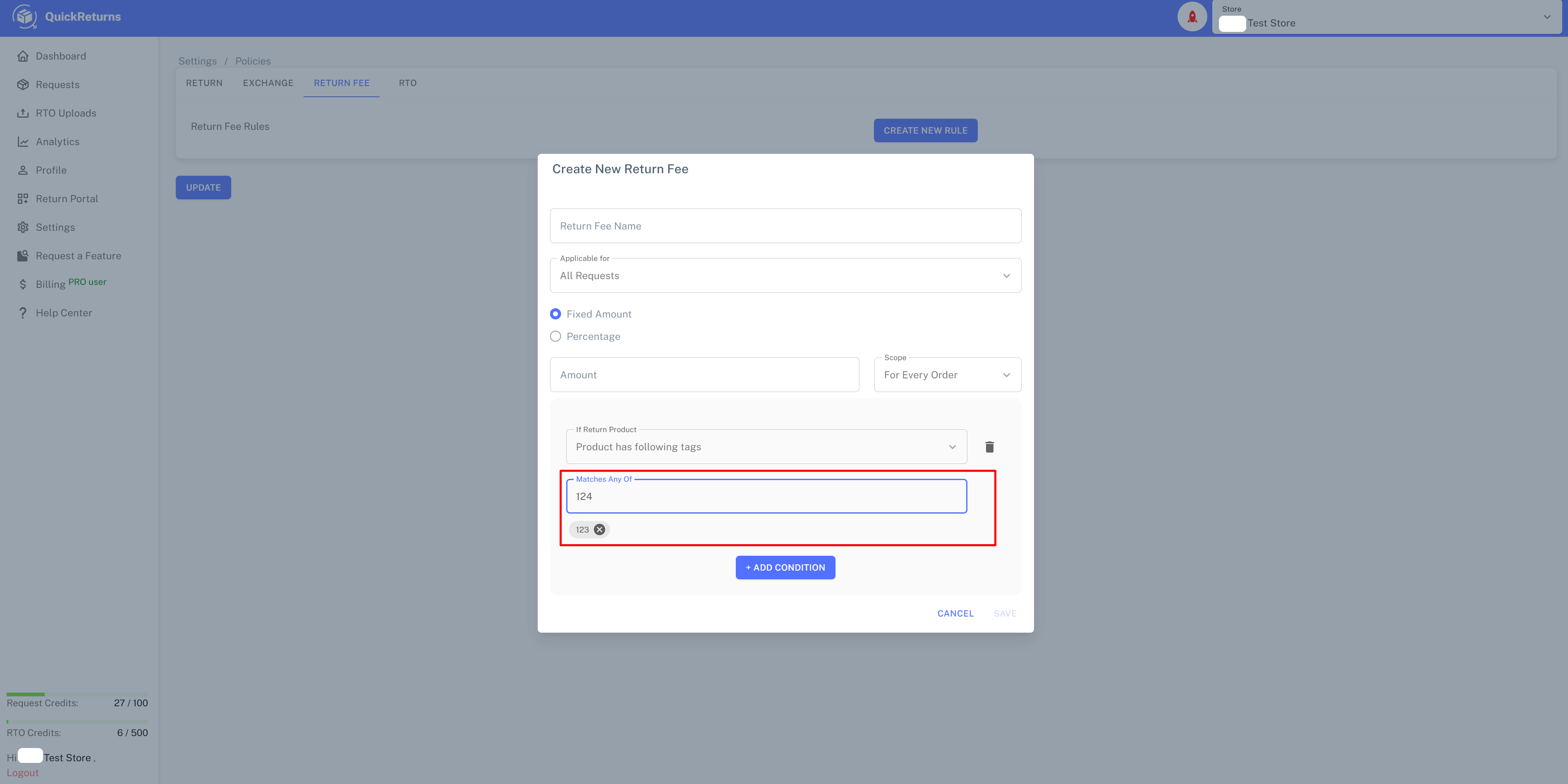Select the Fixed Amount radio option
Image resolution: width=1568 pixels, height=784 pixels.
point(555,314)
